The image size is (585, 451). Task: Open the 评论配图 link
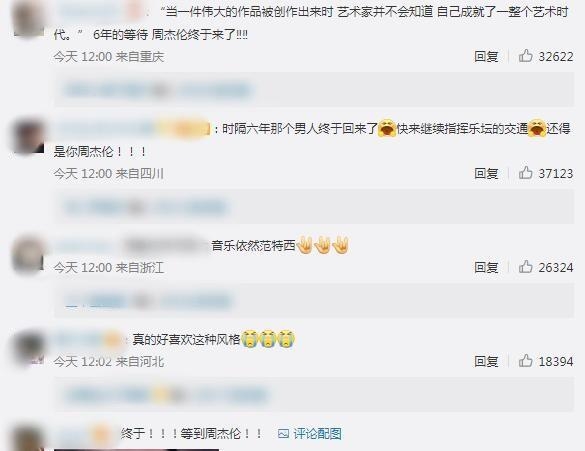(317, 434)
